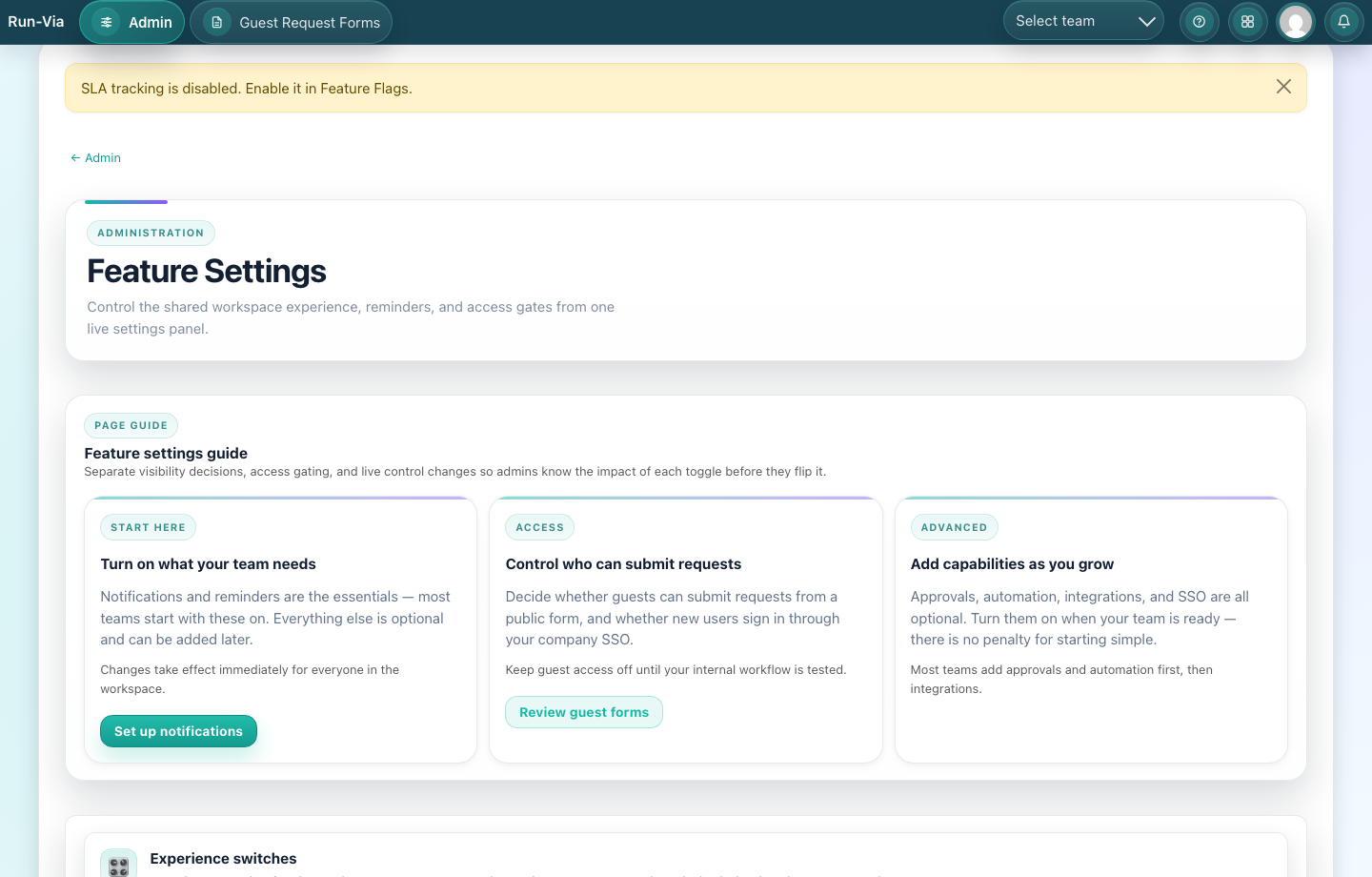Click 'Add capabilities as you grow' title

(1012, 564)
